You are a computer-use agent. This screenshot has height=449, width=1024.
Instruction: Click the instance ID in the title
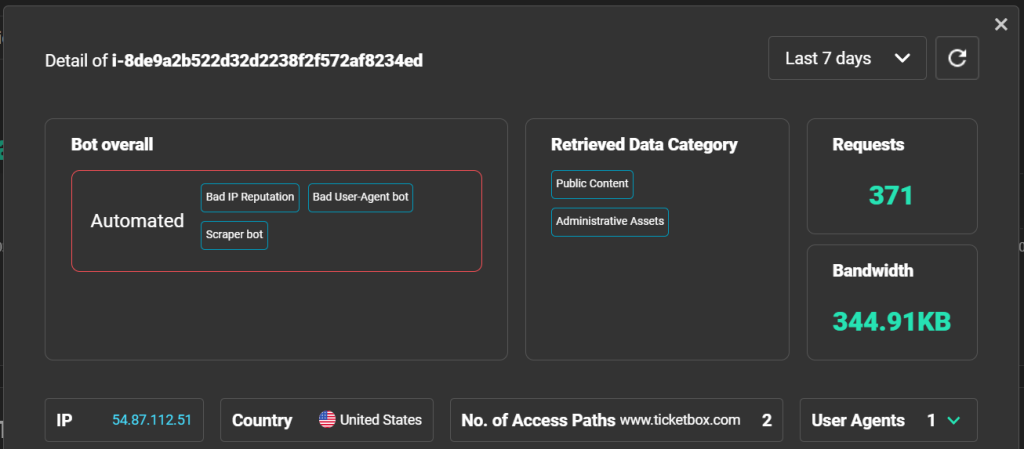click(267, 61)
